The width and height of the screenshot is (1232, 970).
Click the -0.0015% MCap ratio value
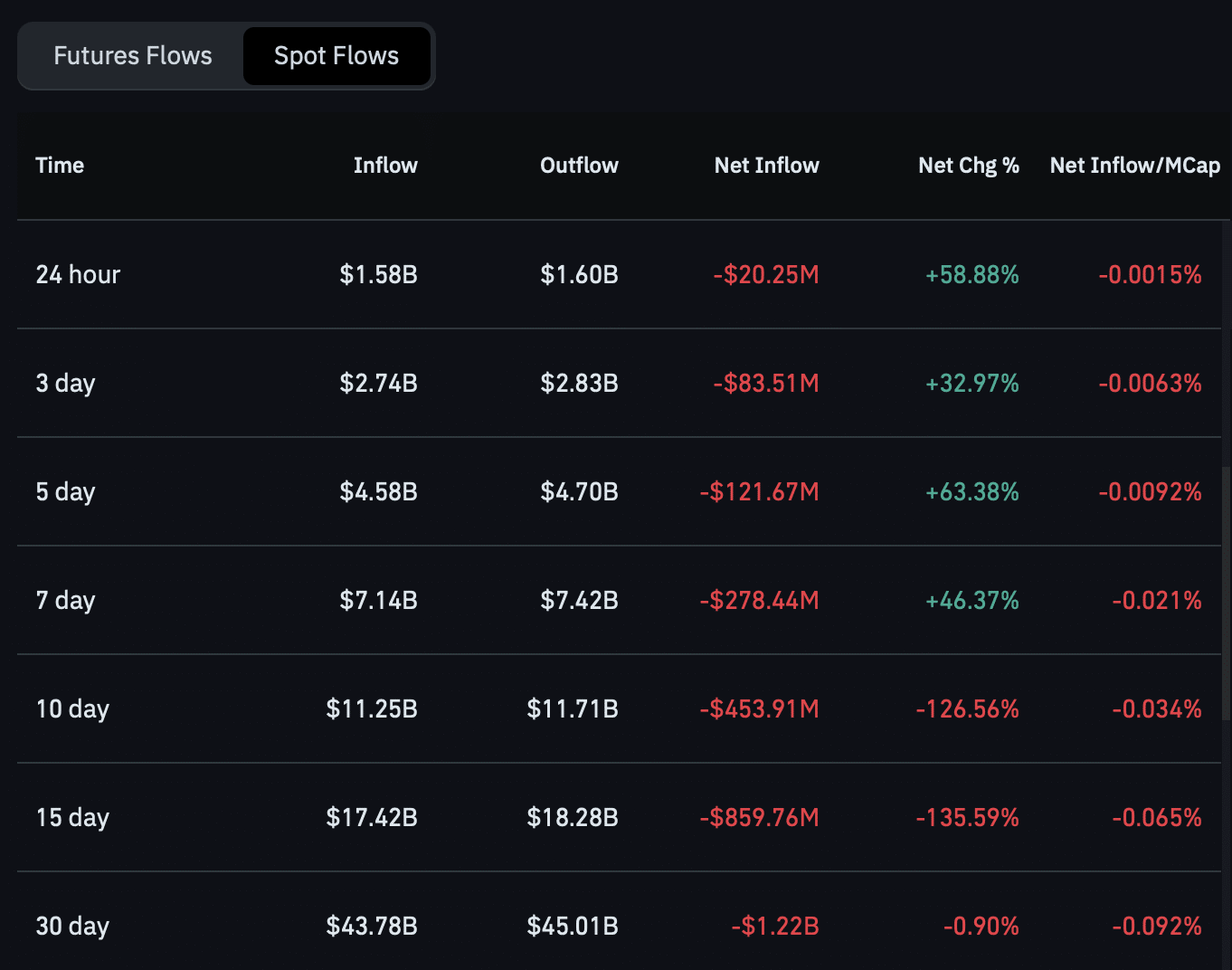click(x=1150, y=274)
